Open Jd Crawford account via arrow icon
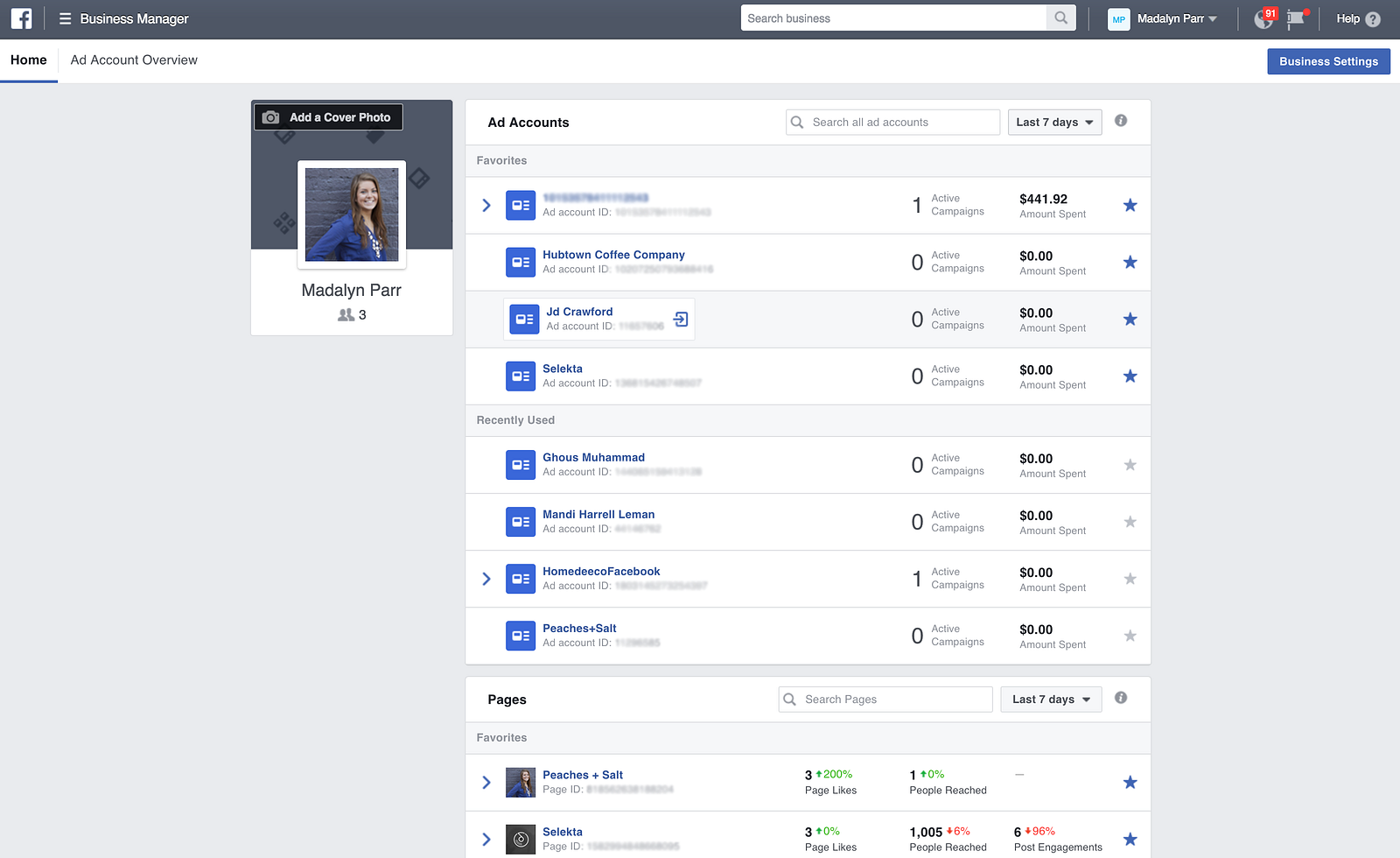Viewport: 1400px width, 858px height. tap(681, 320)
